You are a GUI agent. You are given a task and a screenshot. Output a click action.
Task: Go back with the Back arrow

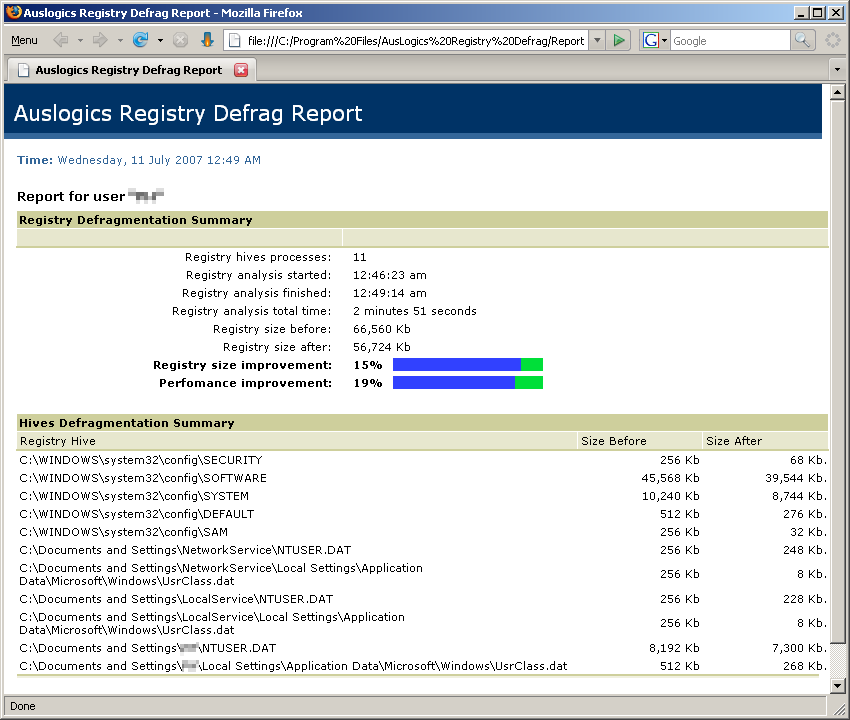pos(61,40)
